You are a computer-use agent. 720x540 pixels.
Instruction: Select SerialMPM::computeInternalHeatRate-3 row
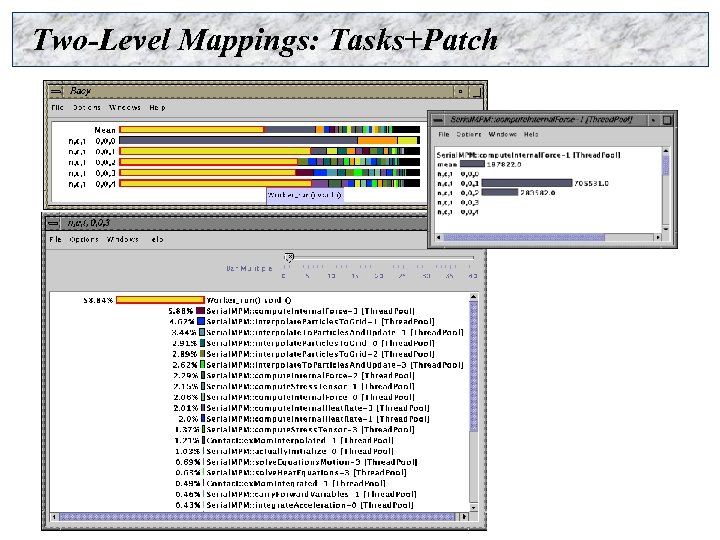[318, 408]
